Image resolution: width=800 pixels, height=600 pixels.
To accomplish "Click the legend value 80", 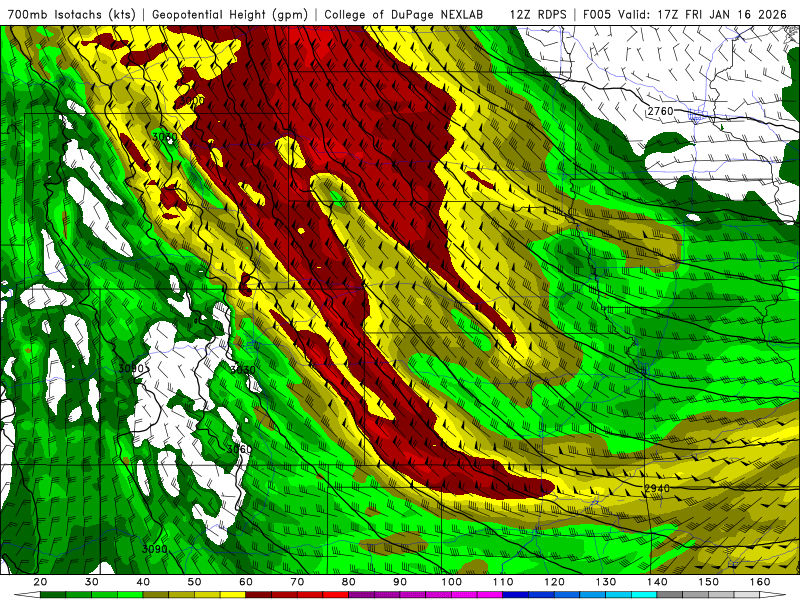I will [x=349, y=582].
